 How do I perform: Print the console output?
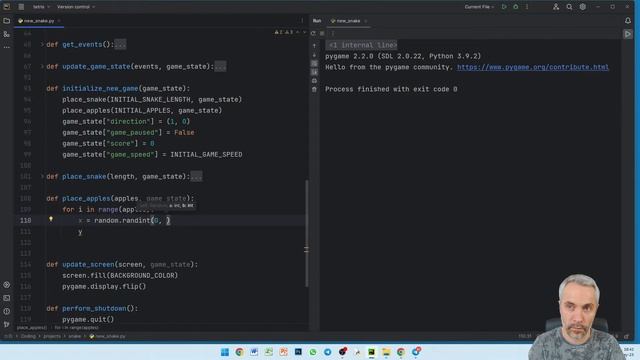coord(314,81)
